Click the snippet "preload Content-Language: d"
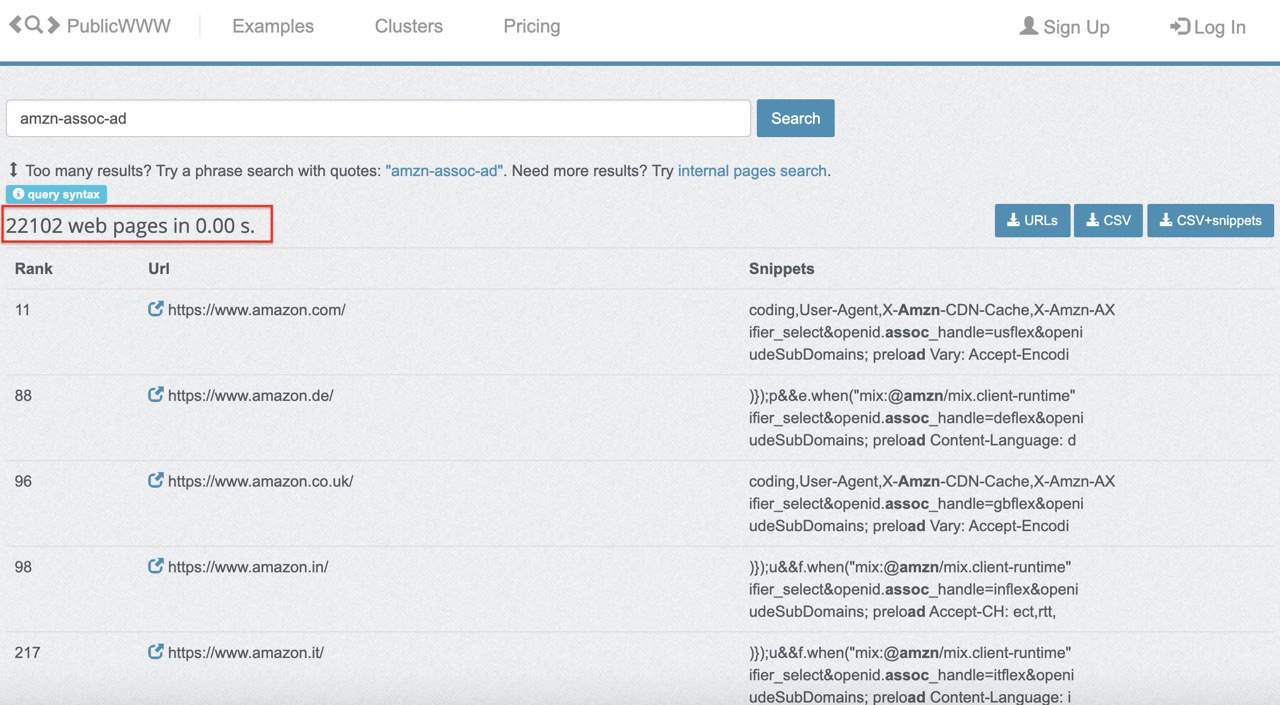Viewport: 1280px width, 705px height. click(912, 440)
